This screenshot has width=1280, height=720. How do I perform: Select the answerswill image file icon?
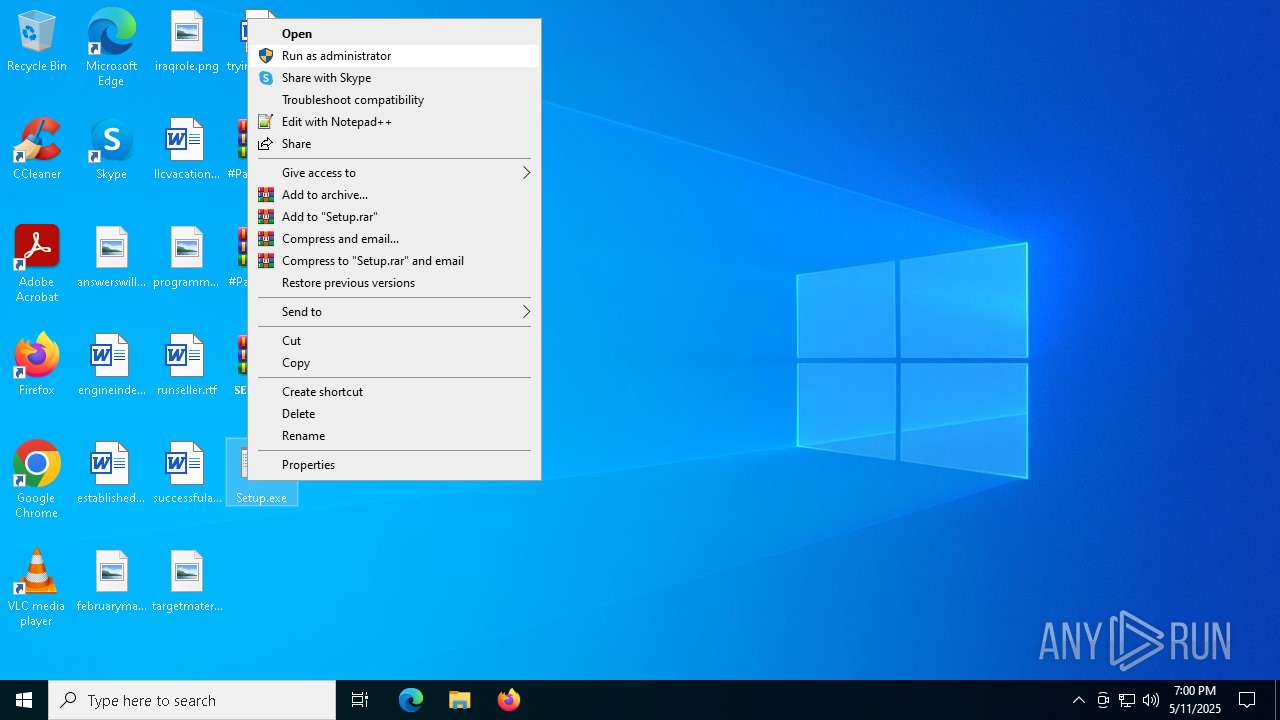111,258
